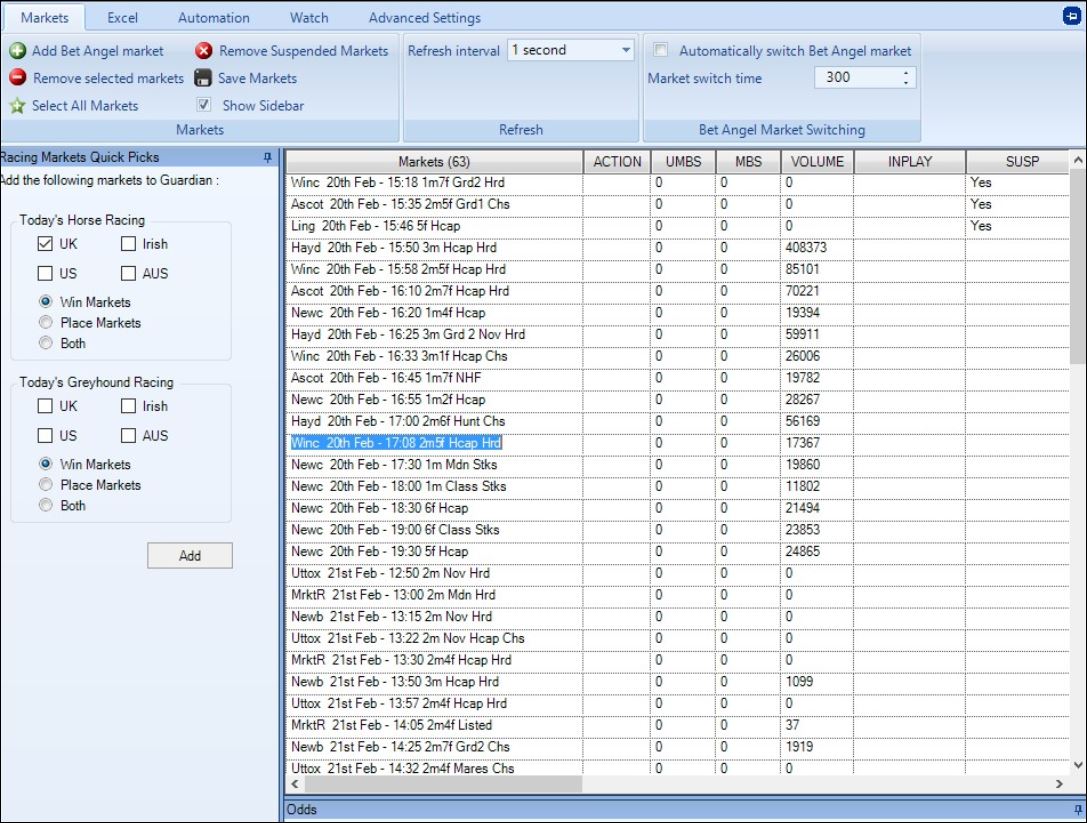The height and width of the screenshot is (823, 1087).
Task: Click the red X Remove Suspended Markets icon
Action: coord(203,51)
